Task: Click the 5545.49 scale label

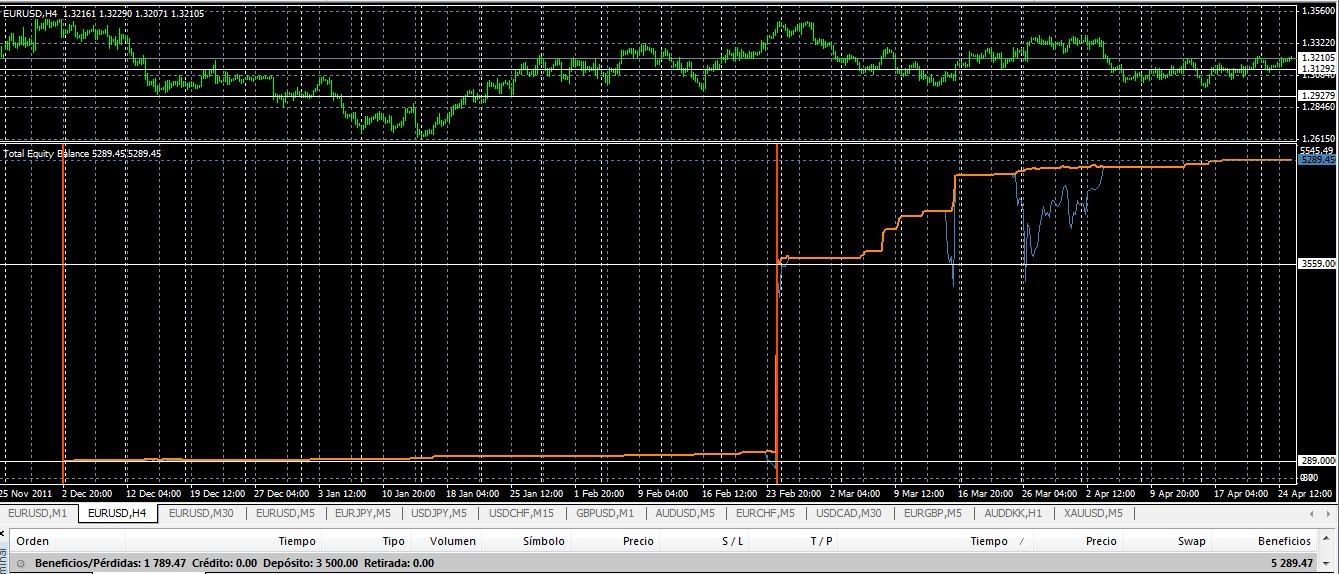Action: click(x=1317, y=150)
